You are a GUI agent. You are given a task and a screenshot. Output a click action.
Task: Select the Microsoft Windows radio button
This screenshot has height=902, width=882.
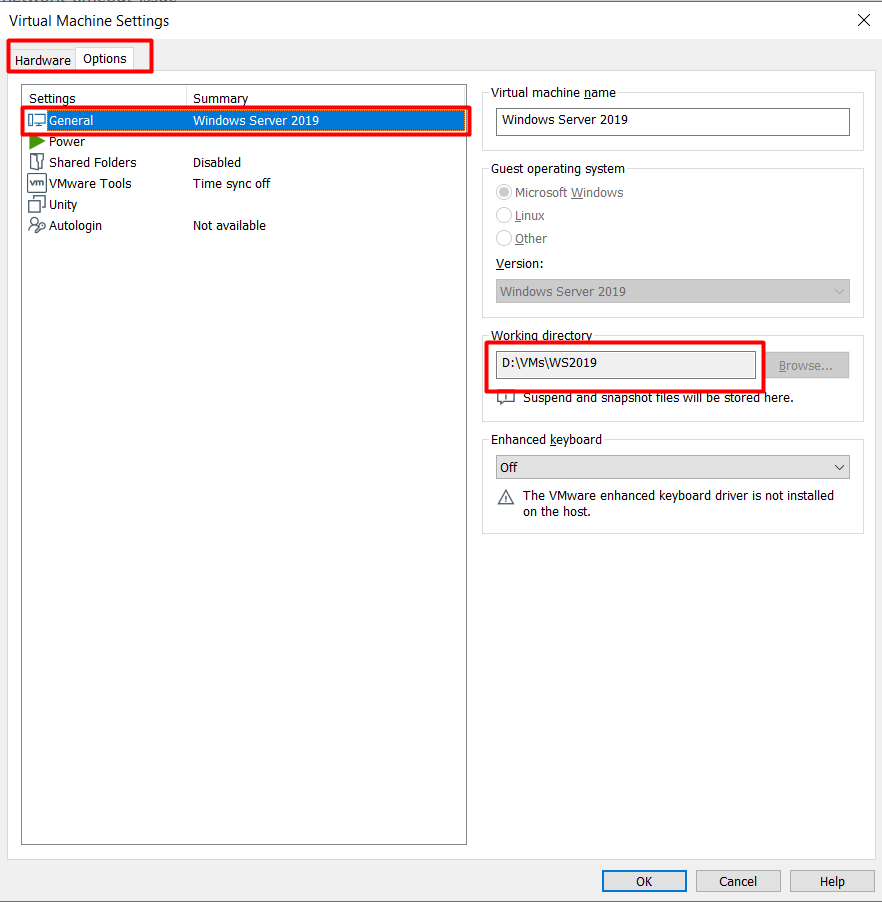tap(505, 192)
